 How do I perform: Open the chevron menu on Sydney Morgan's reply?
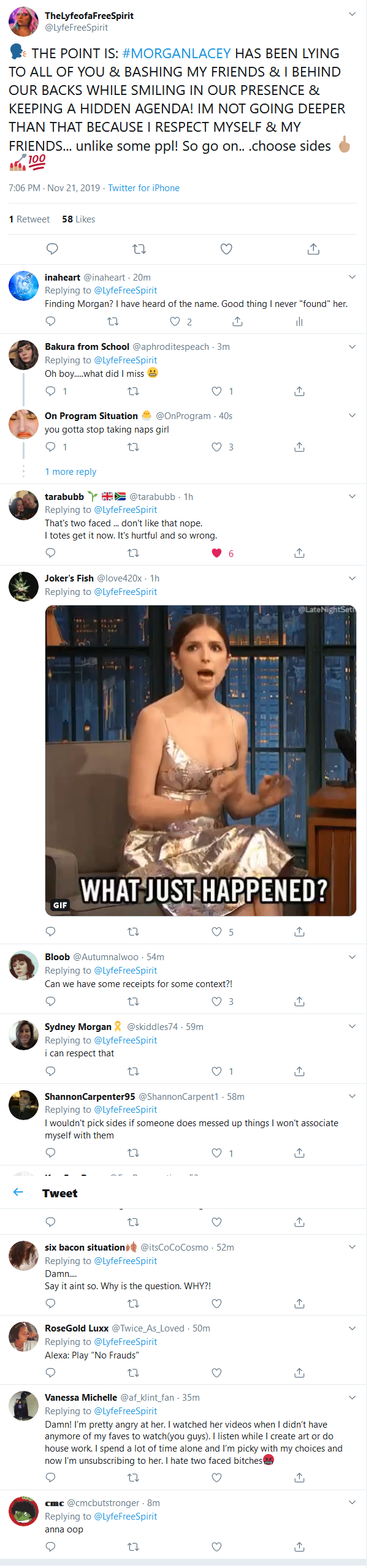point(352,1026)
